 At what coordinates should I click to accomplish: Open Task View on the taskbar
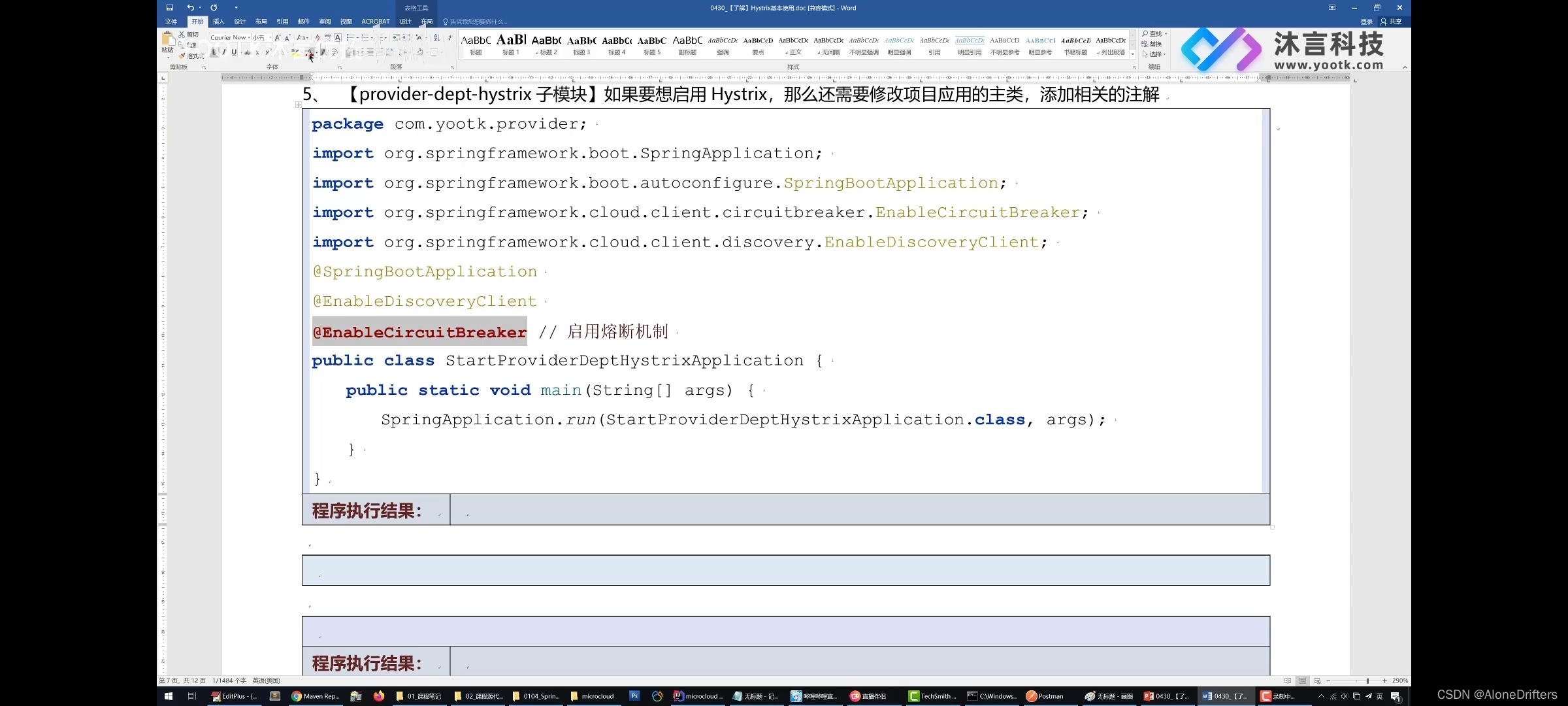[x=192, y=696]
